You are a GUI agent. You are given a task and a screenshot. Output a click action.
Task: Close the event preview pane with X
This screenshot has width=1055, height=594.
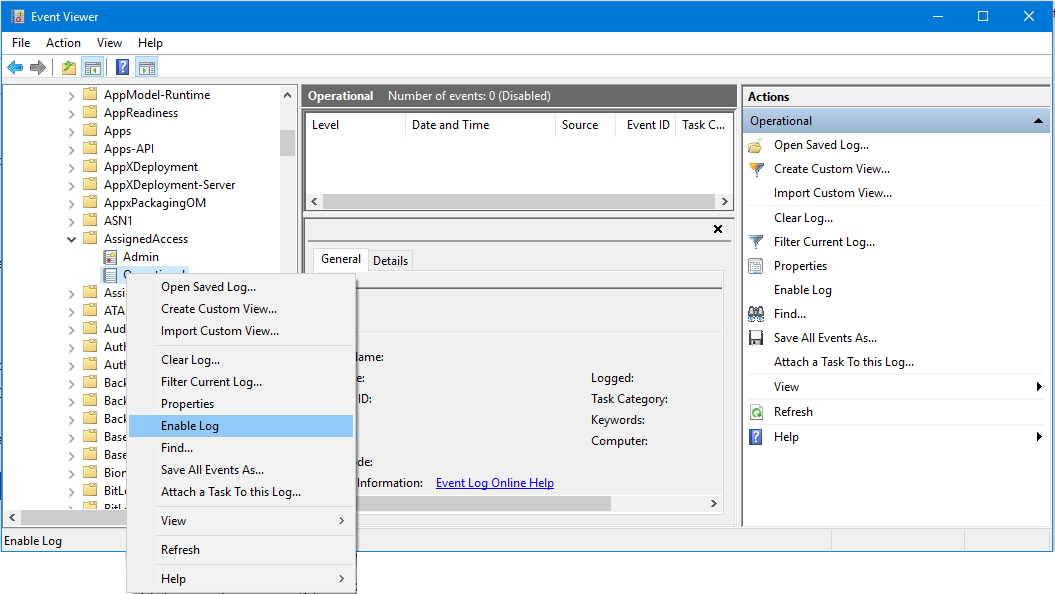(718, 229)
